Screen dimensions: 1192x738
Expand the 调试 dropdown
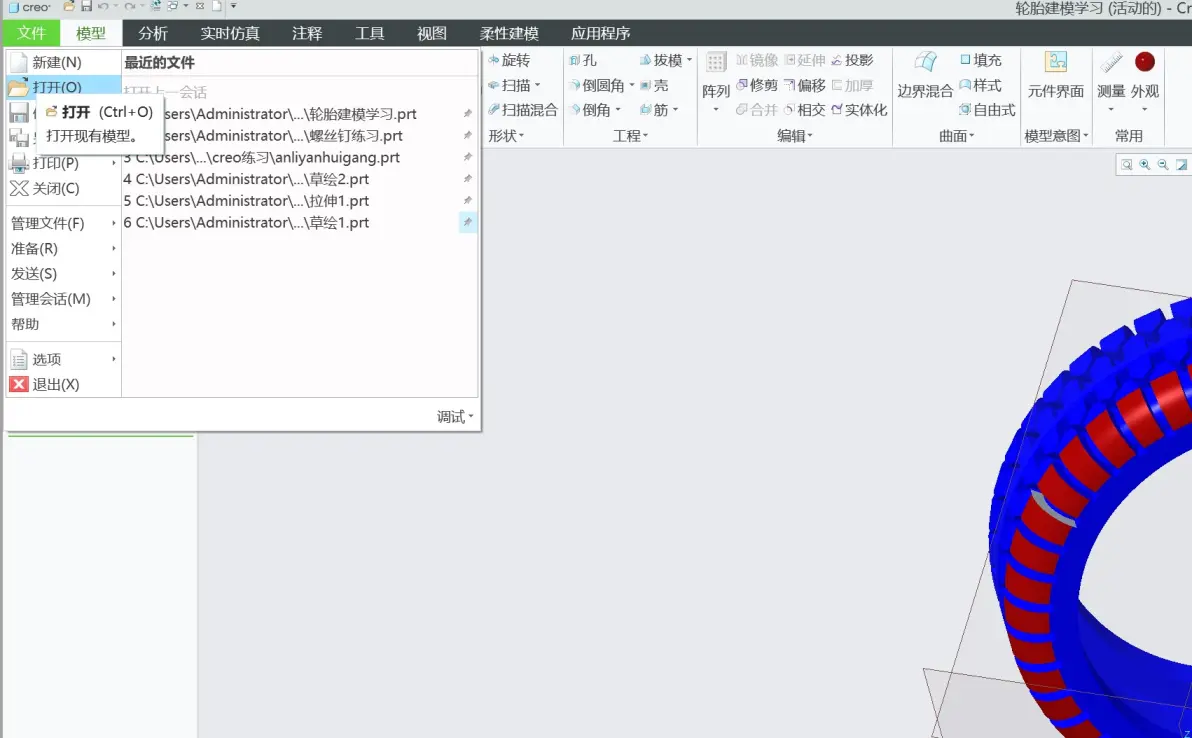[x=455, y=417]
